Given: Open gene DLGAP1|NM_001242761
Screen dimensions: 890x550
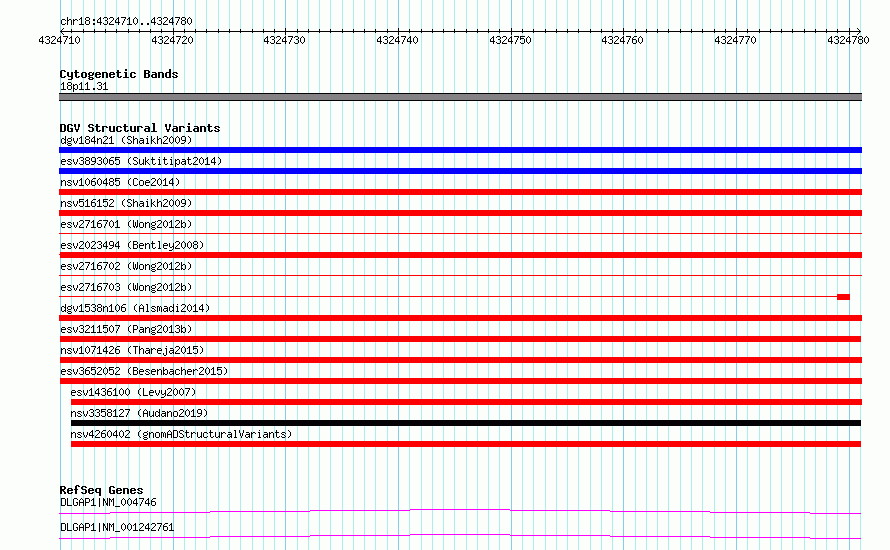Looking at the screenshot, I should 117,527.
